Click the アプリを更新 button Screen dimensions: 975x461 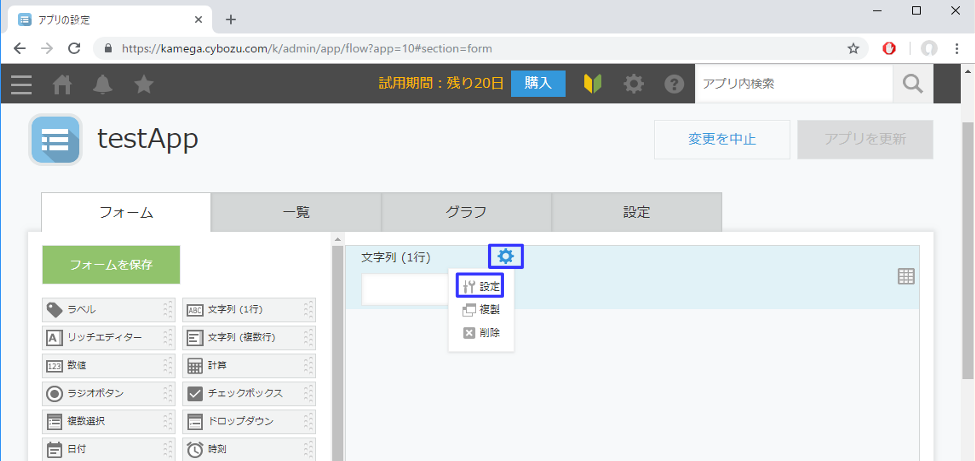[865, 139]
